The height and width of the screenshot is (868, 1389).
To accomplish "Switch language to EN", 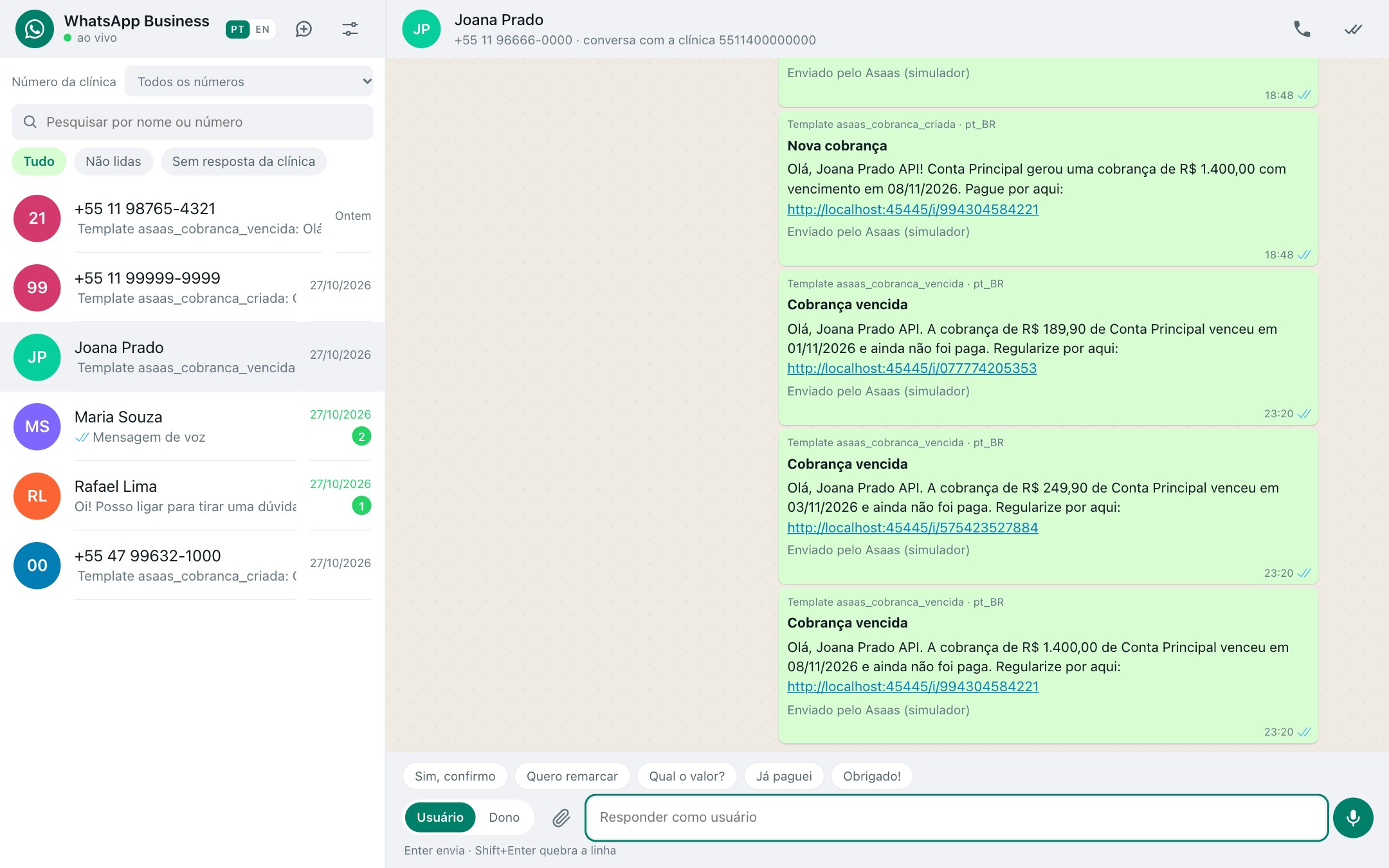I will [x=262, y=29].
